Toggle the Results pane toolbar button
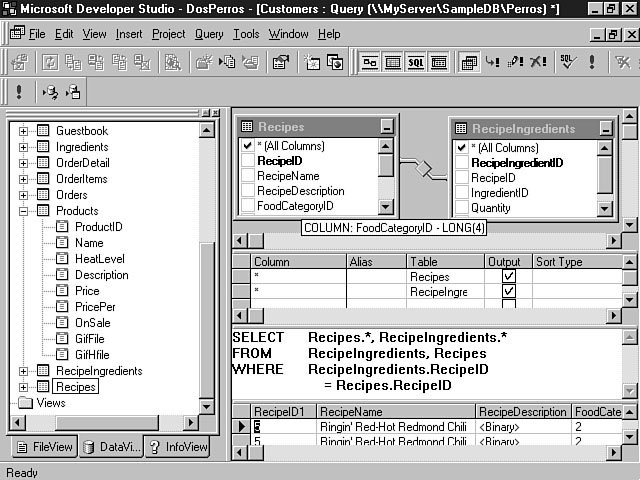Image resolution: width=640 pixels, height=480 pixels. pos(437,62)
